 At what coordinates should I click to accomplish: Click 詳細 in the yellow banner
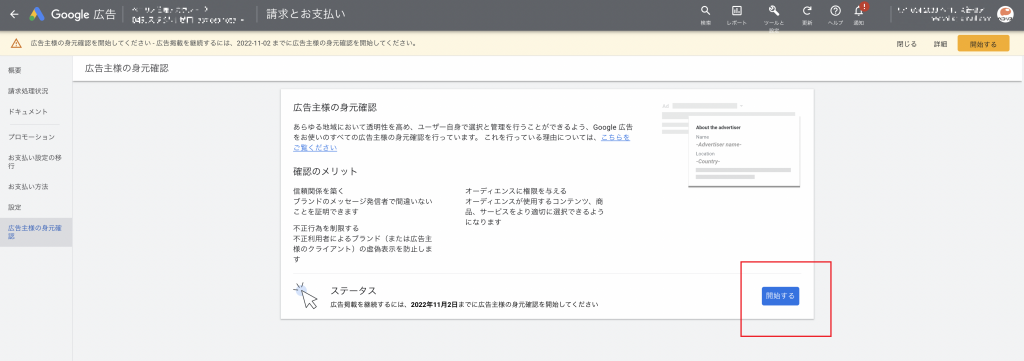tap(940, 44)
